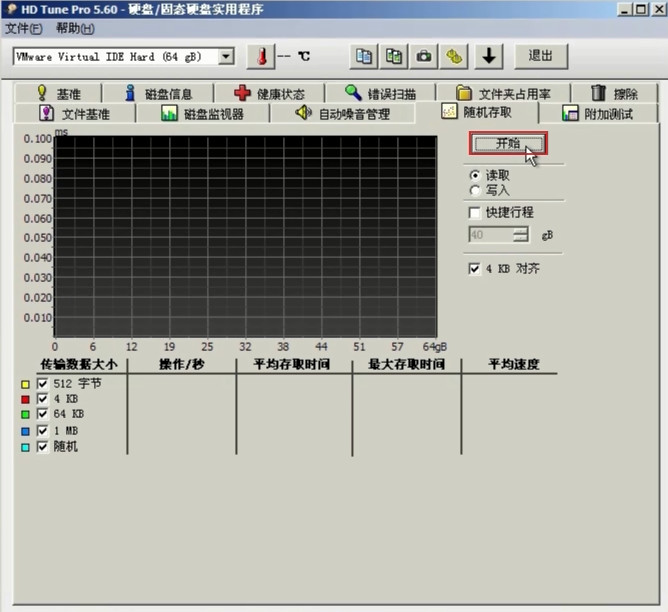Viewport: 668px width, 612px height.
Task: Uncheck the 随机 checkbox
Action: (42, 447)
